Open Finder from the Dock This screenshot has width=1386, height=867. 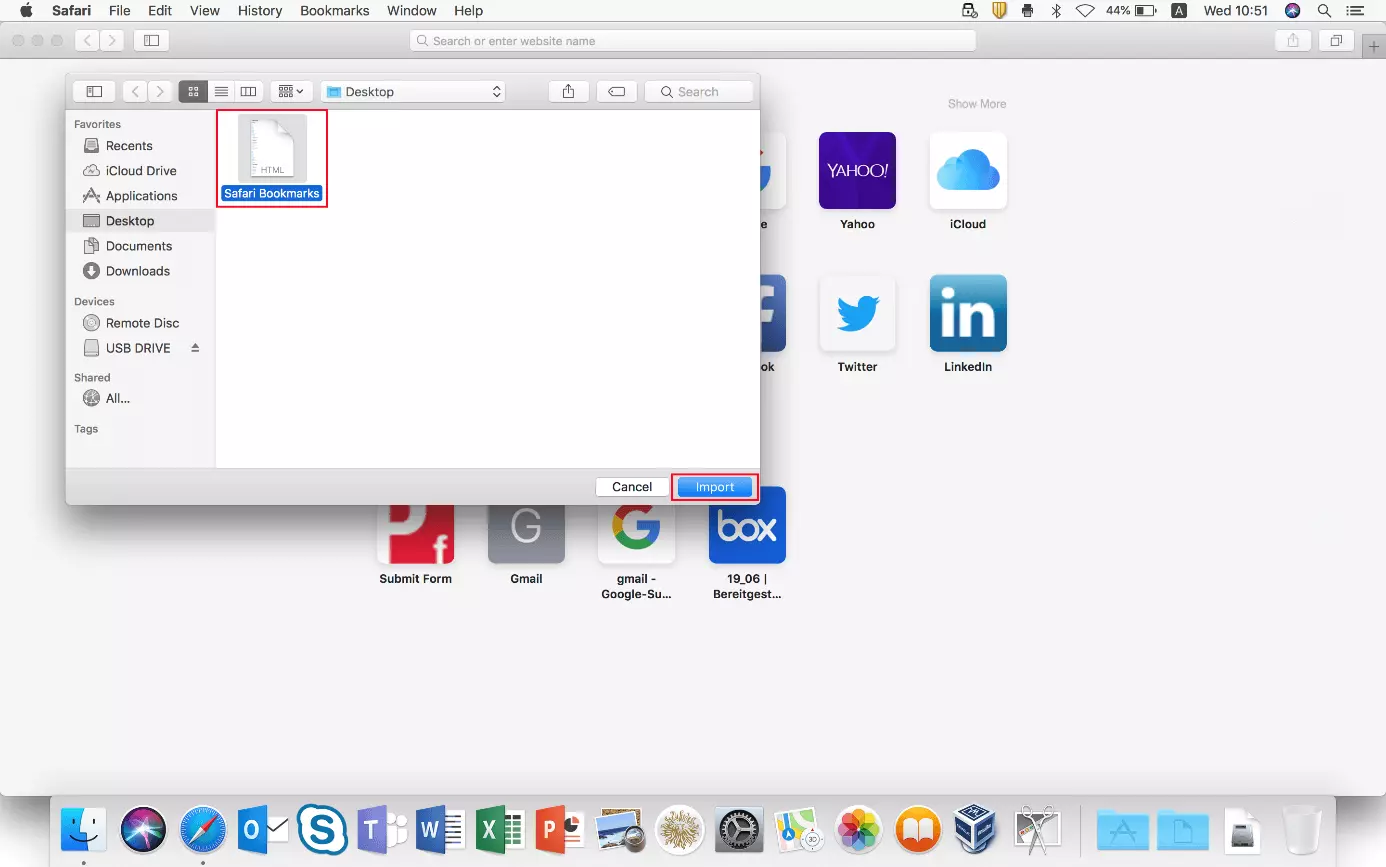coord(84,829)
